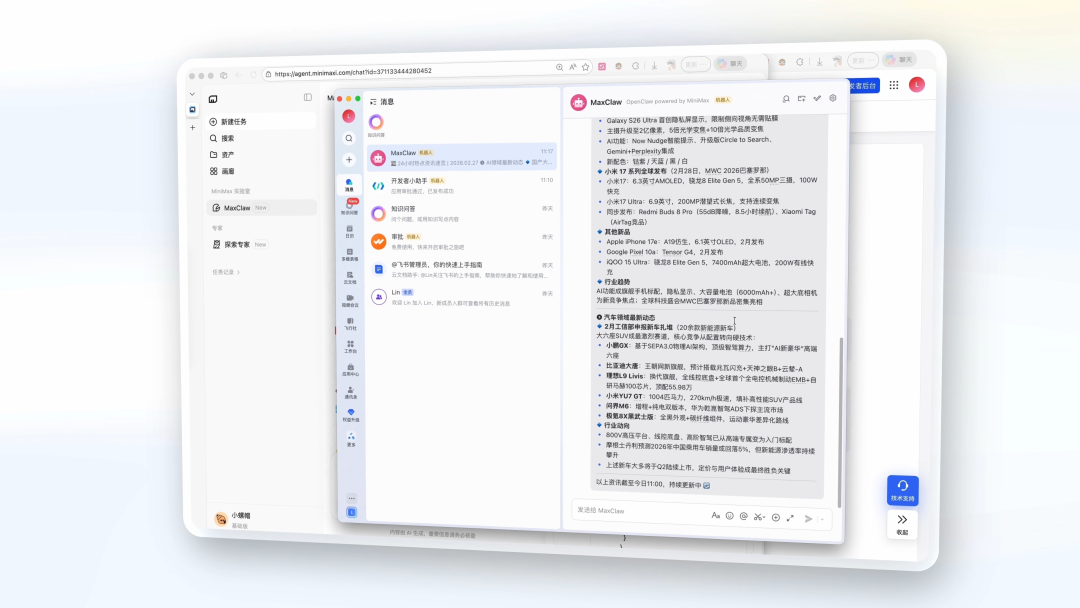Click new tab plus in browser side strip
The height and width of the screenshot is (608, 1080).
click(193, 127)
